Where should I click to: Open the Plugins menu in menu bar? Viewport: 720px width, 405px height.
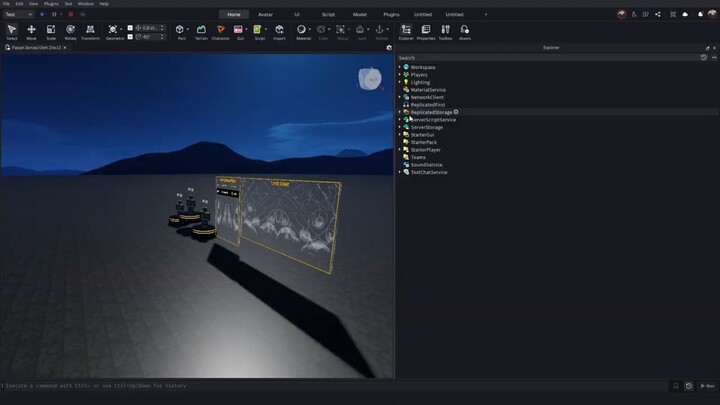click(51, 4)
